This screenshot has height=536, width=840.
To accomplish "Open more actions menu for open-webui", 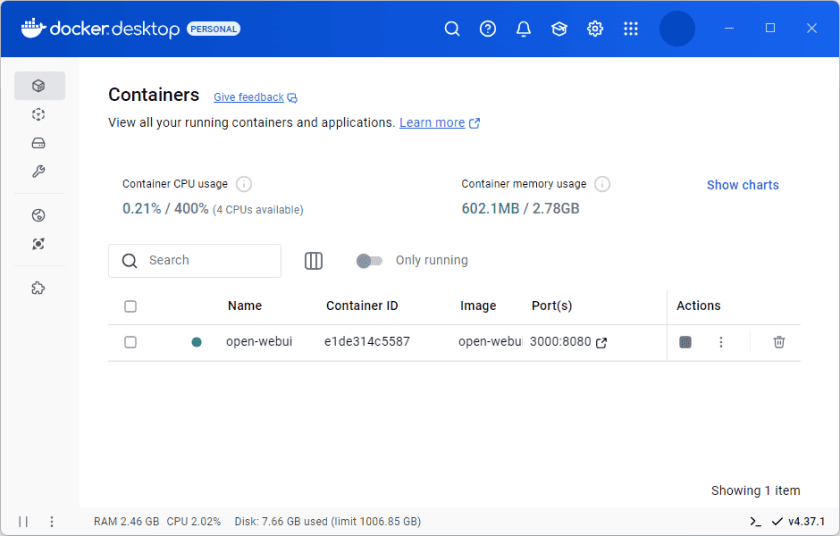I will pyautogui.click(x=721, y=342).
